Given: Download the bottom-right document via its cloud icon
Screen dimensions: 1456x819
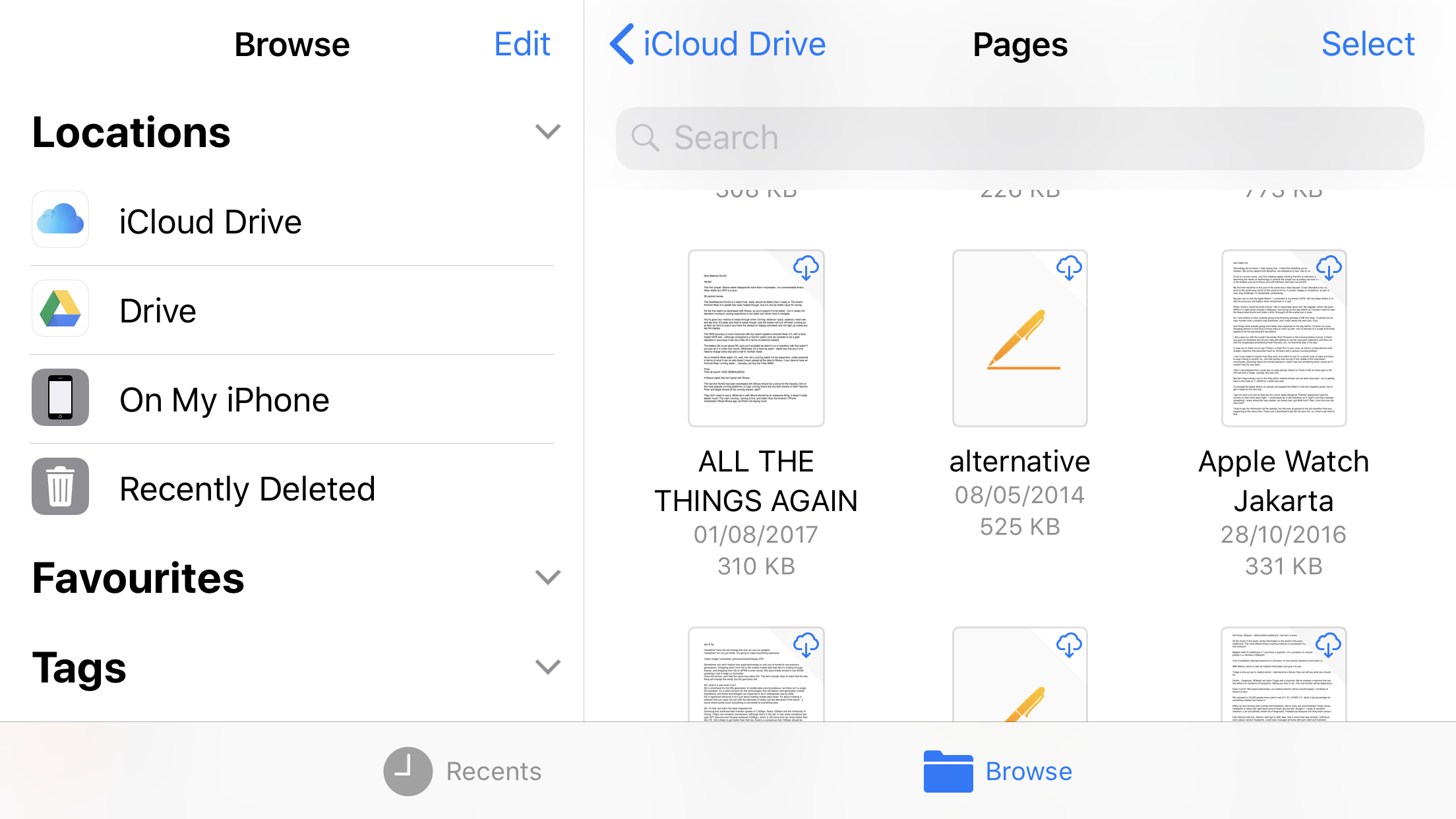Looking at the screenshot, I should (x=1329, y=644).
